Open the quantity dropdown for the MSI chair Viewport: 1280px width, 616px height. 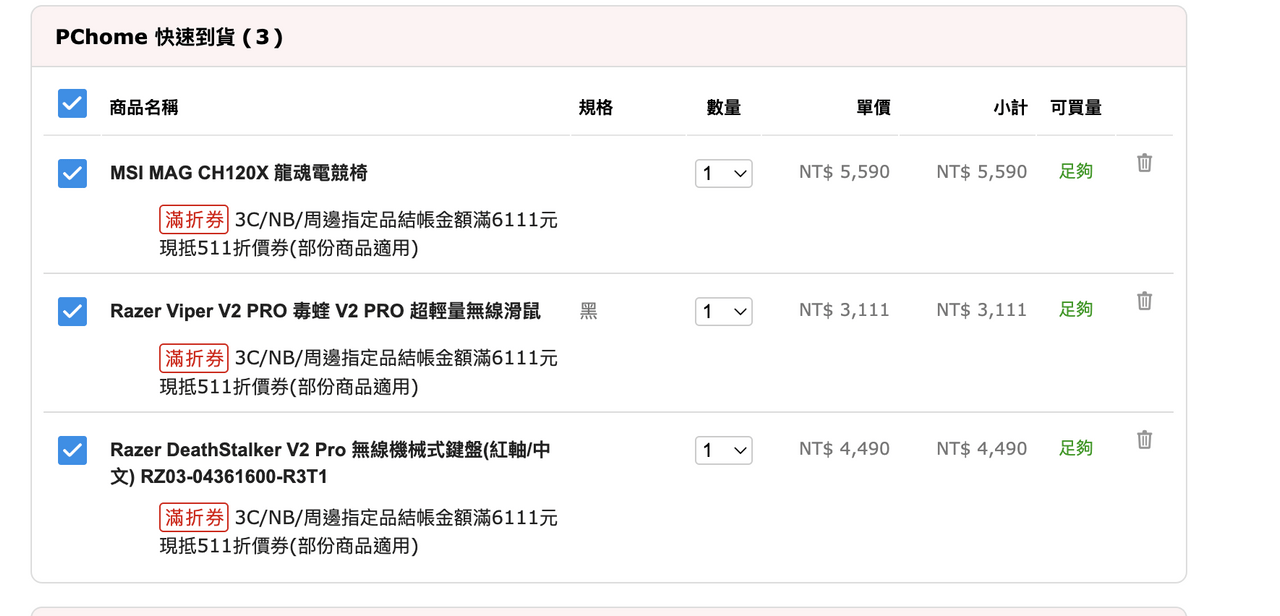(x=723, y=173)
